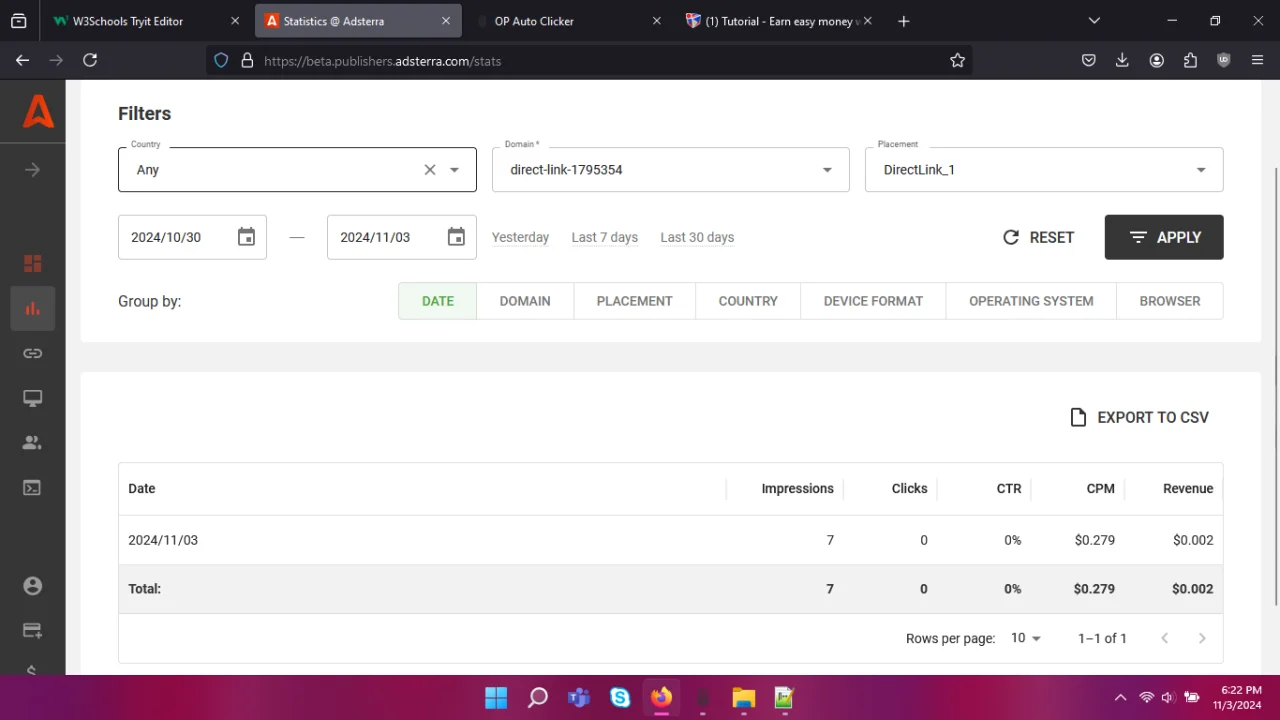This screenshot has width=1280, height=720.
Task: Open the Country dropdown arrow
Action: tap(455, 170)
